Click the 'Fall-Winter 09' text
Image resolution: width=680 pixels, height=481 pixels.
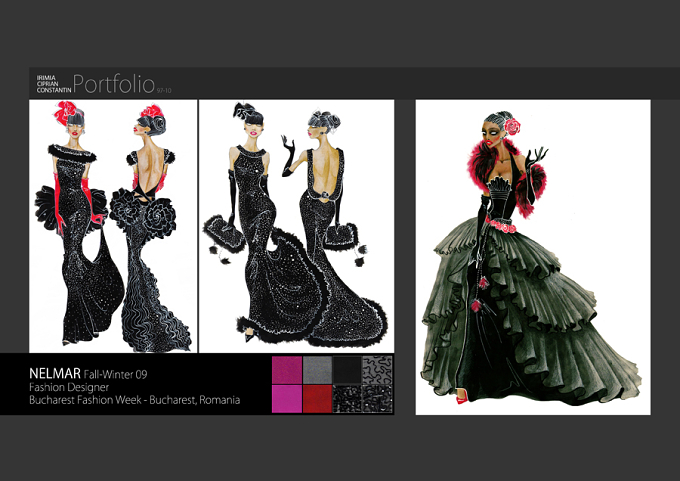coord(115,374)
